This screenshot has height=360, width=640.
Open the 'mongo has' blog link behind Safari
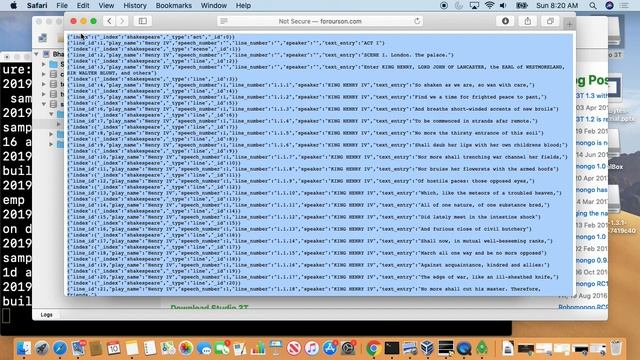coord(592,190)
